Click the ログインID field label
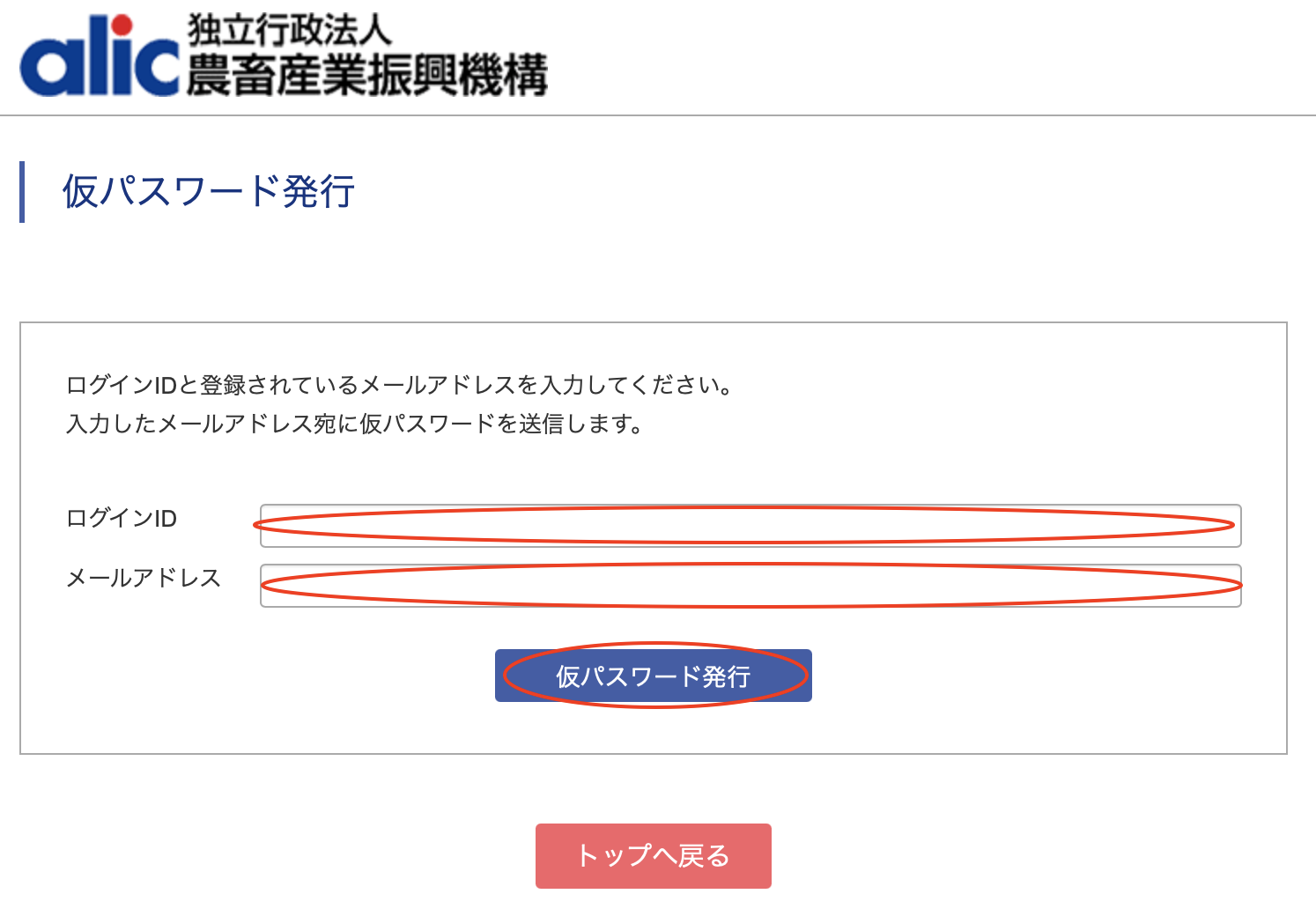The height and width of the screenshot is (916, 1316). (122, 519)
